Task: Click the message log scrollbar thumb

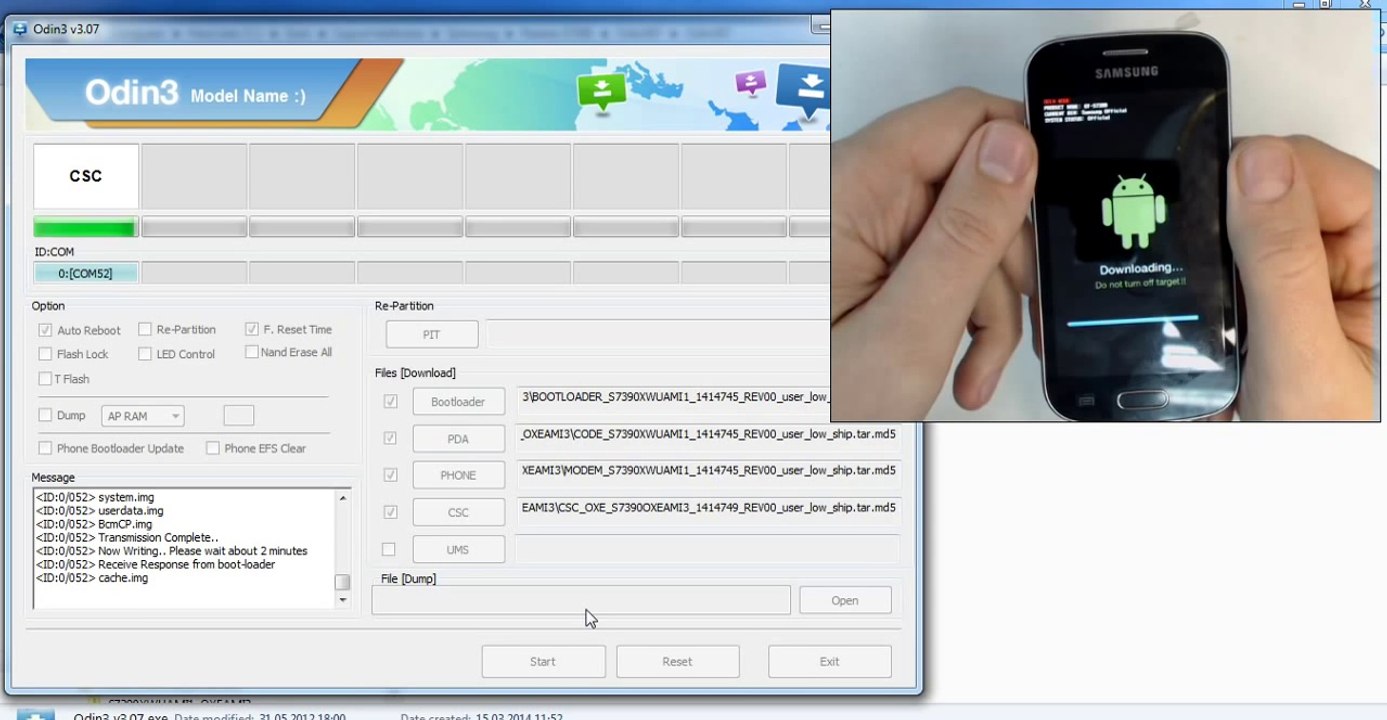Action: point(343,582)
